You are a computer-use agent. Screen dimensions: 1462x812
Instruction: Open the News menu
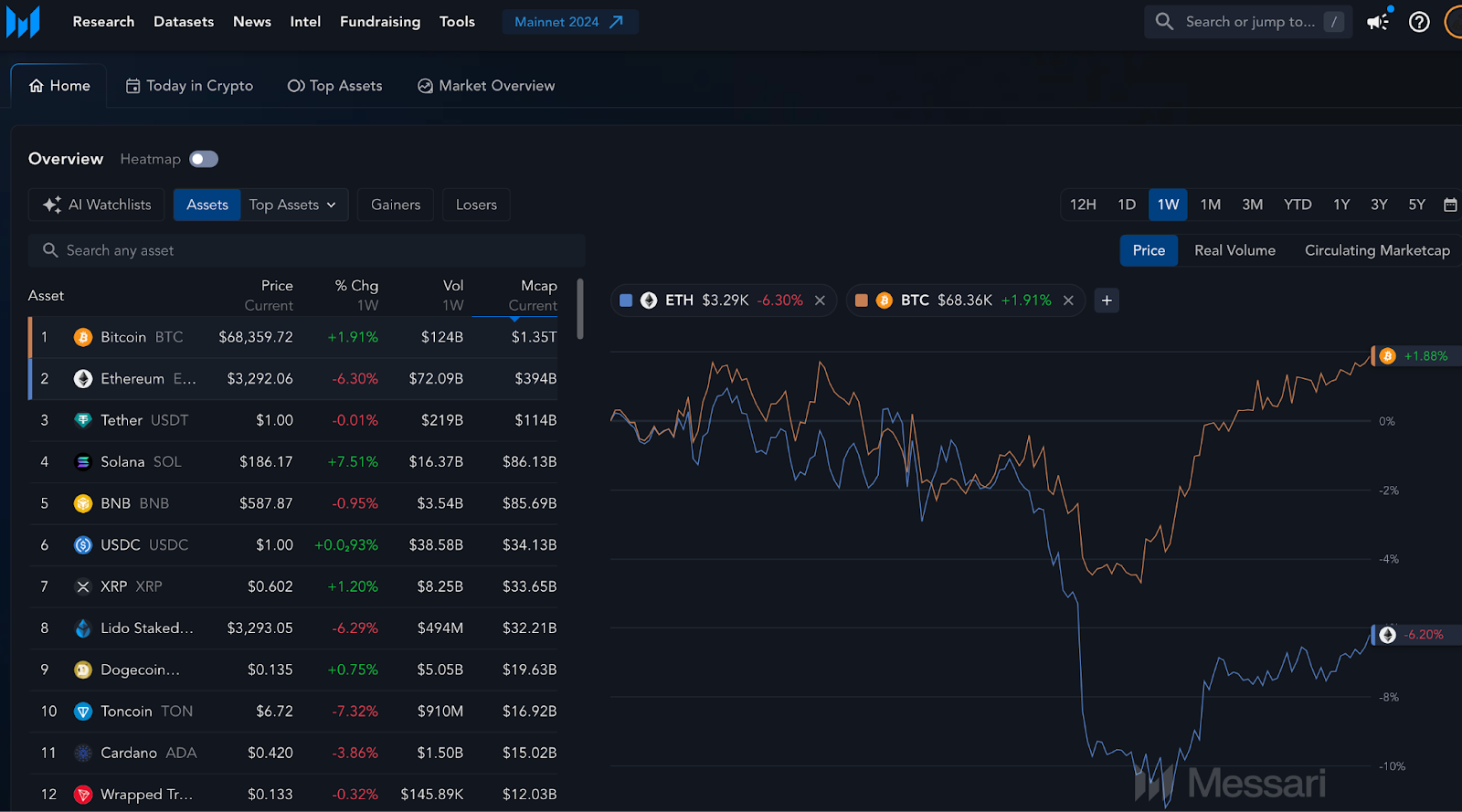(x=252, y=22)
